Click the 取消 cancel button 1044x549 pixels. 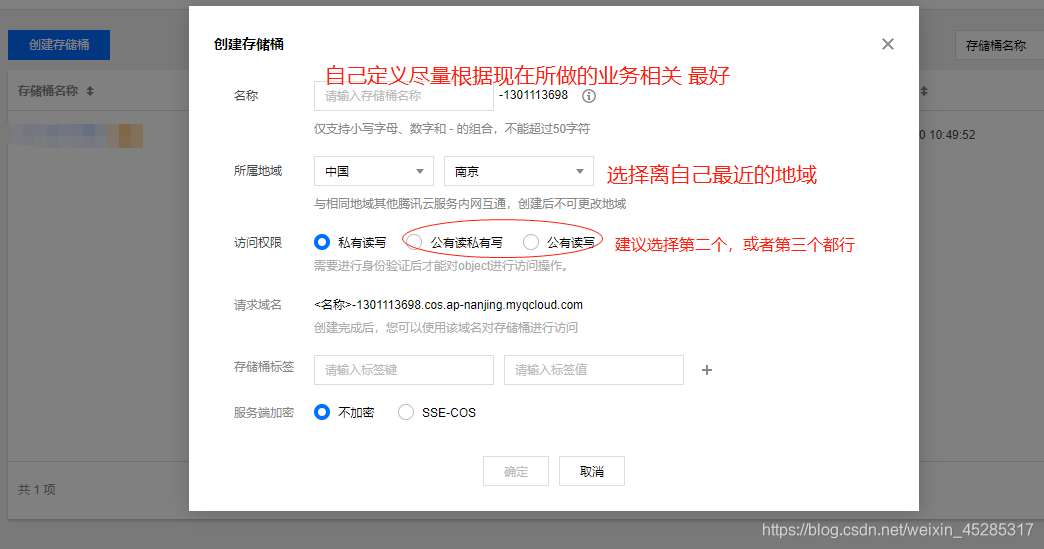[592, 471]
